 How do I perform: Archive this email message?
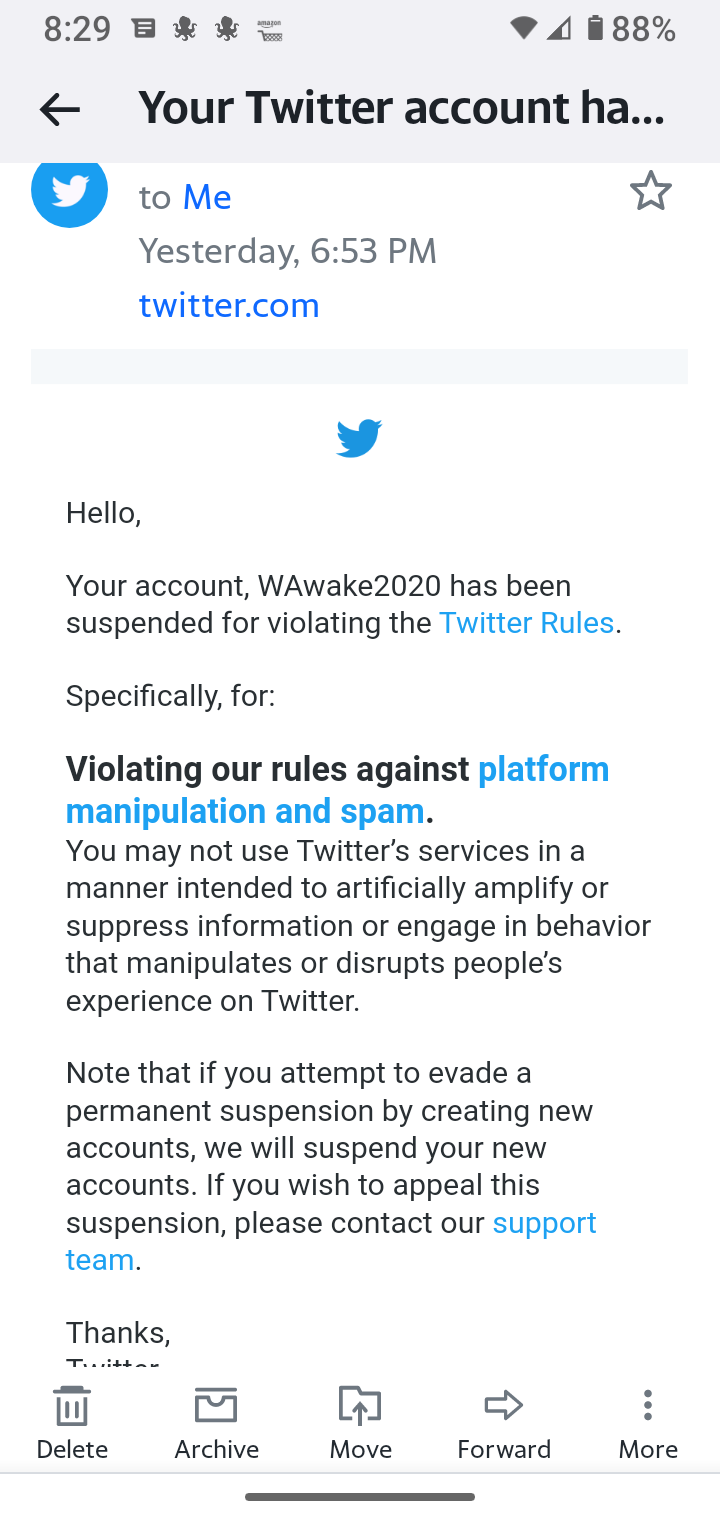click(x=216, y=1422)
